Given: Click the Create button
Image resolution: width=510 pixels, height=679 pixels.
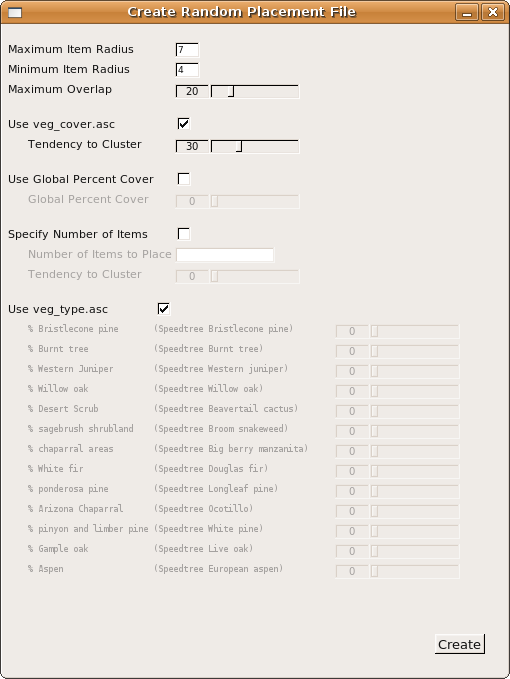Looking at the screenshot, I should point(459,644).
